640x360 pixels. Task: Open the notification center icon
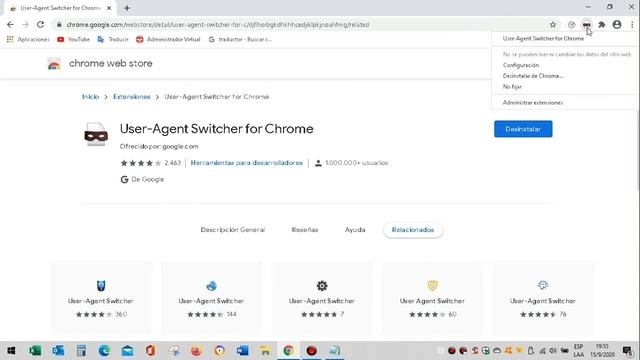coord(627,351)
